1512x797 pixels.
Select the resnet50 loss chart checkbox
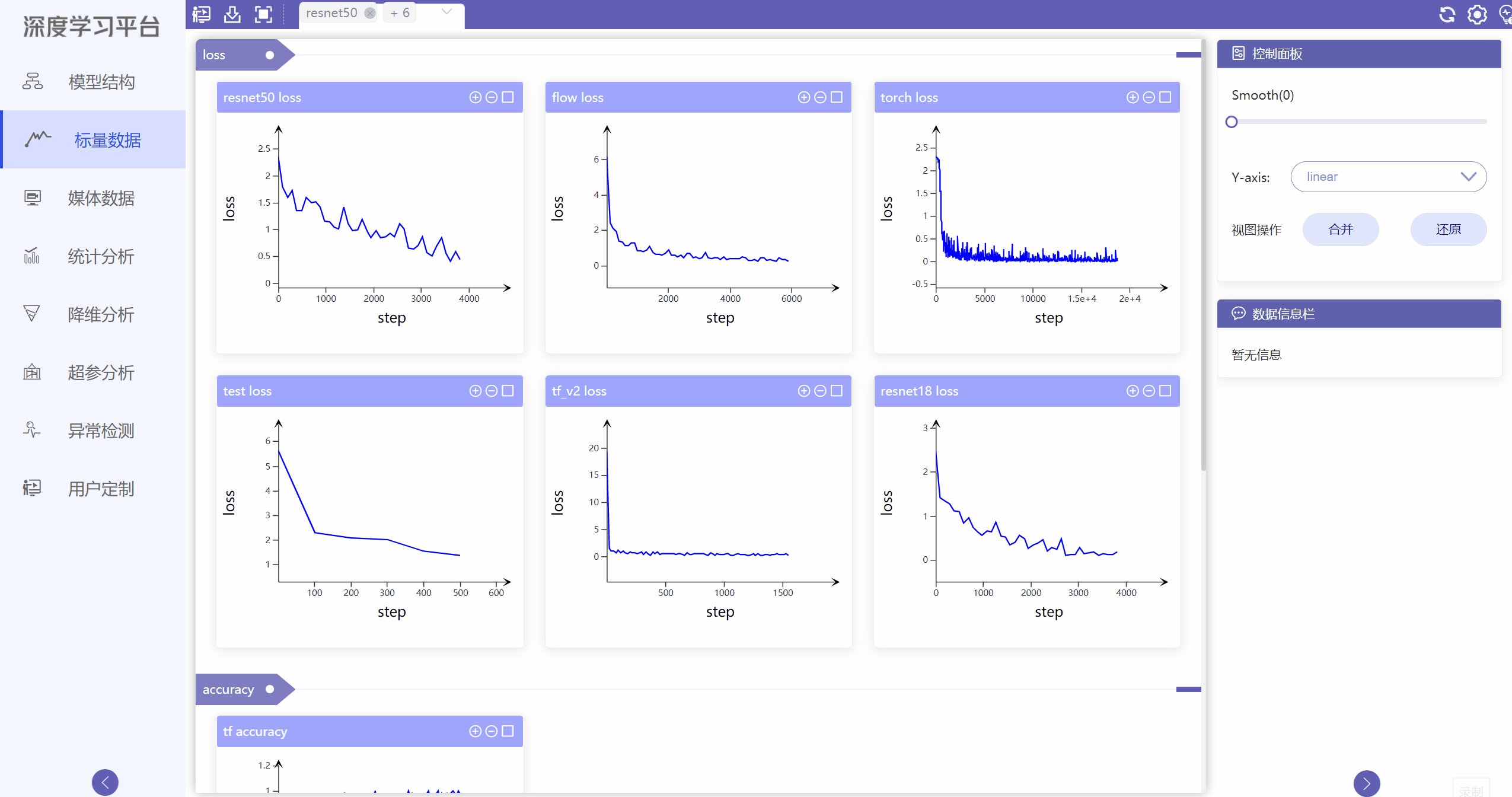[x=508, y=97]
